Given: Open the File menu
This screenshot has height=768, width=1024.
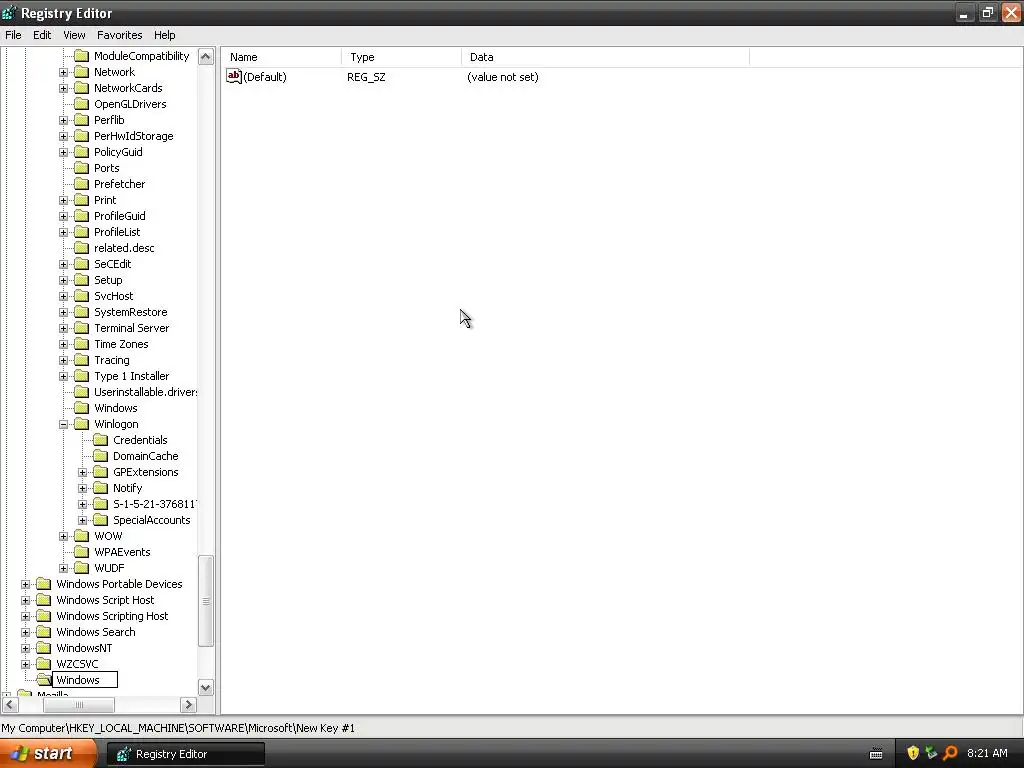Looking at the screenshot, I should (13, 35).
